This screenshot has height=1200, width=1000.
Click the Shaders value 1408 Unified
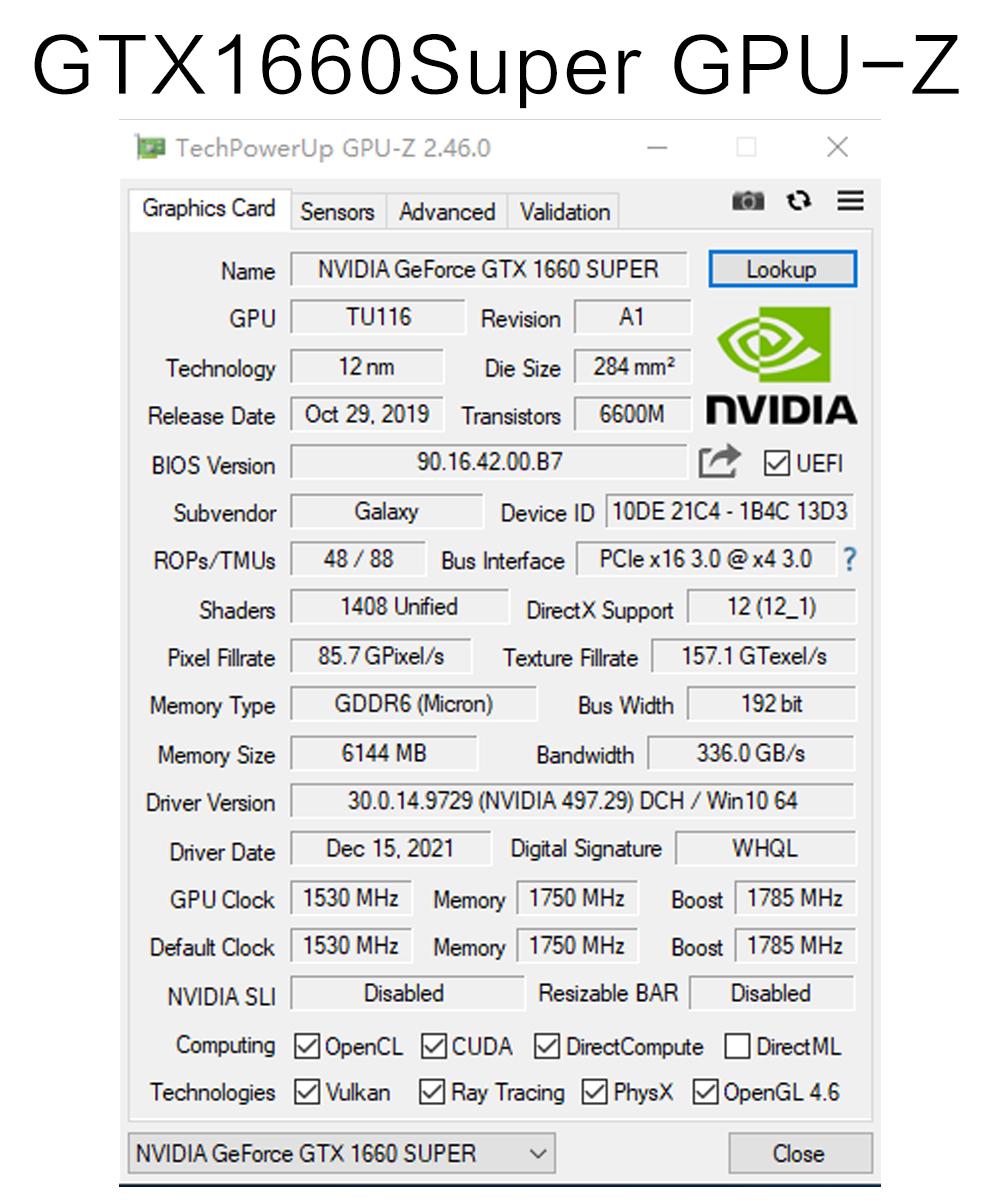click(x=399, y=606)
